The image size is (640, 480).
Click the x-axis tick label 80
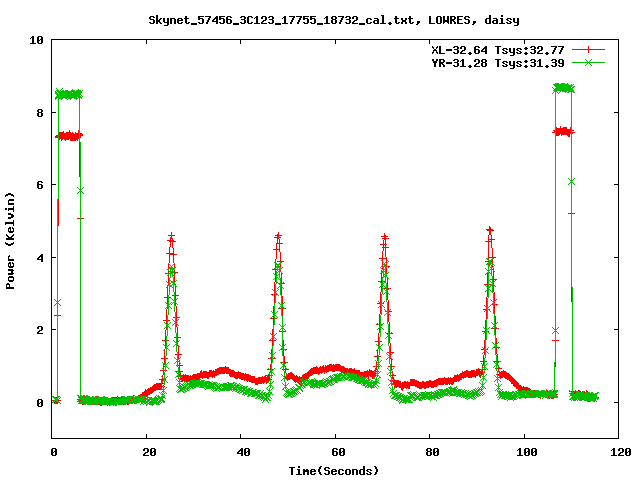click(x=432, y=452)
